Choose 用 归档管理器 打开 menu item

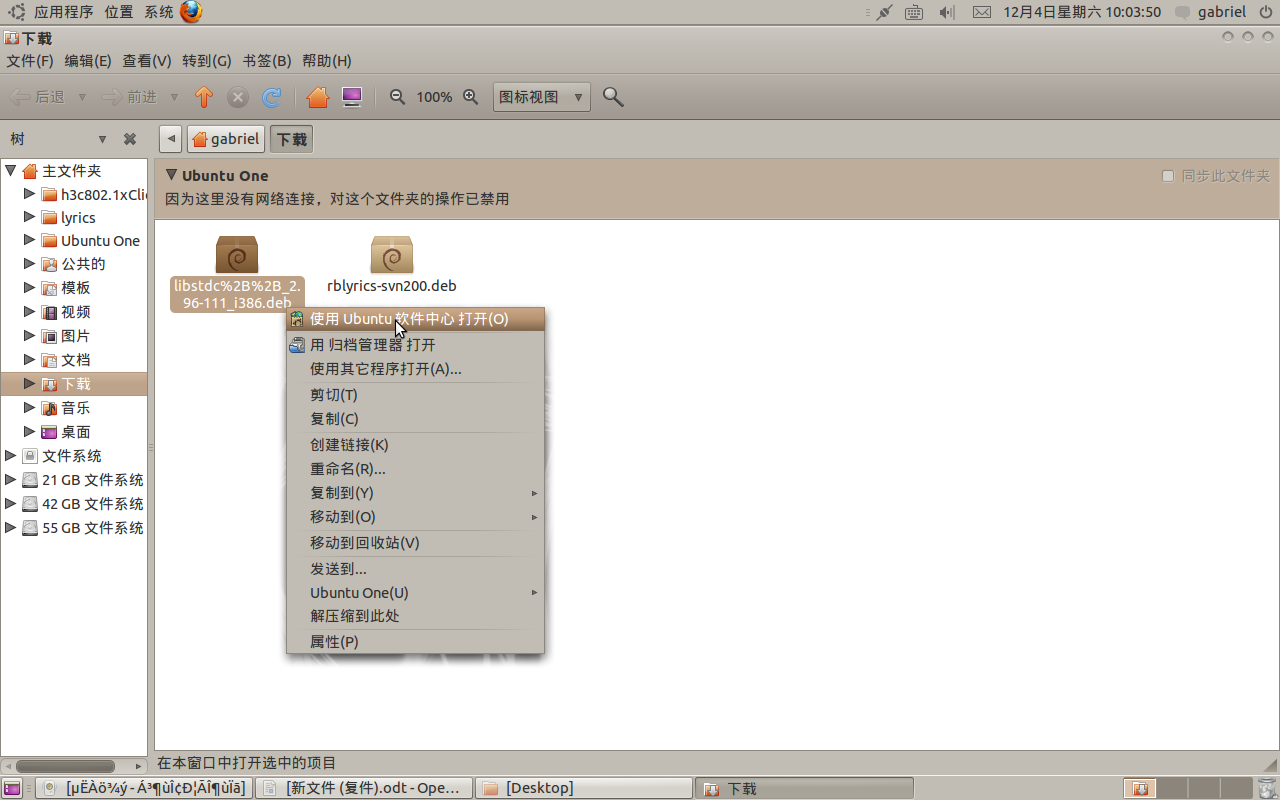(x=416, y=345)
